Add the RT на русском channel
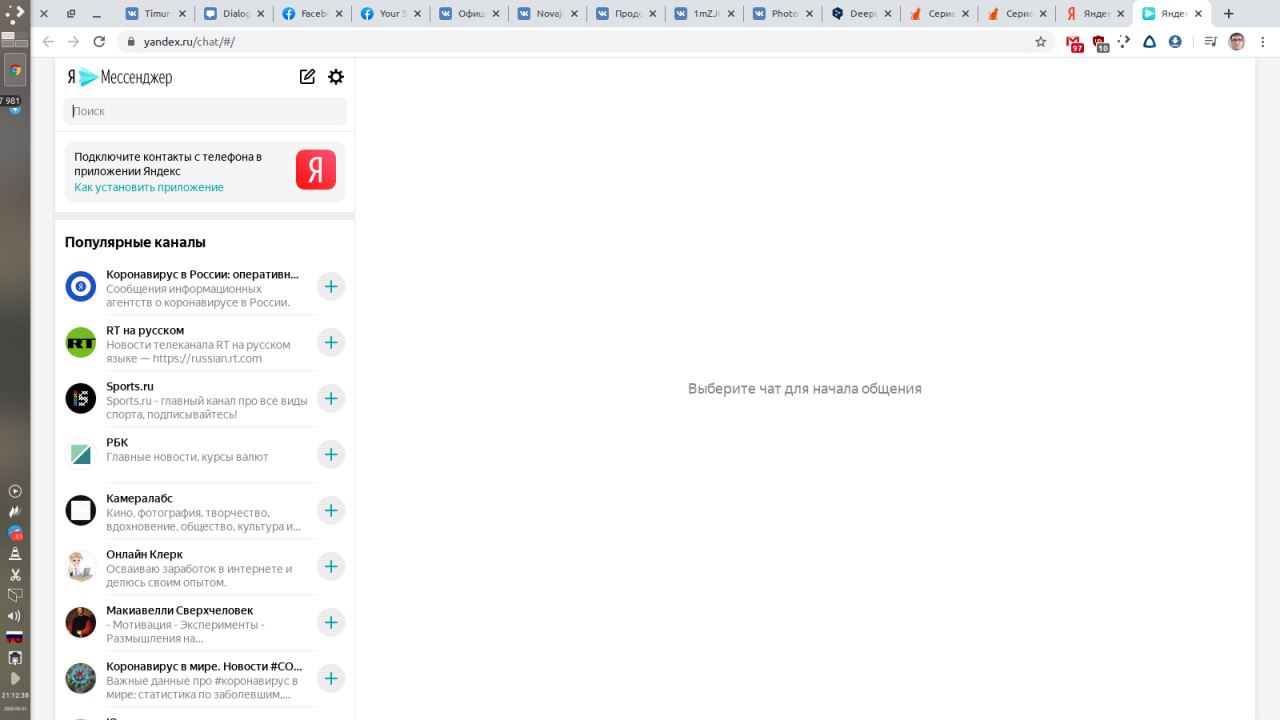This screenshot has width=1280, height=720. point(331,343)
